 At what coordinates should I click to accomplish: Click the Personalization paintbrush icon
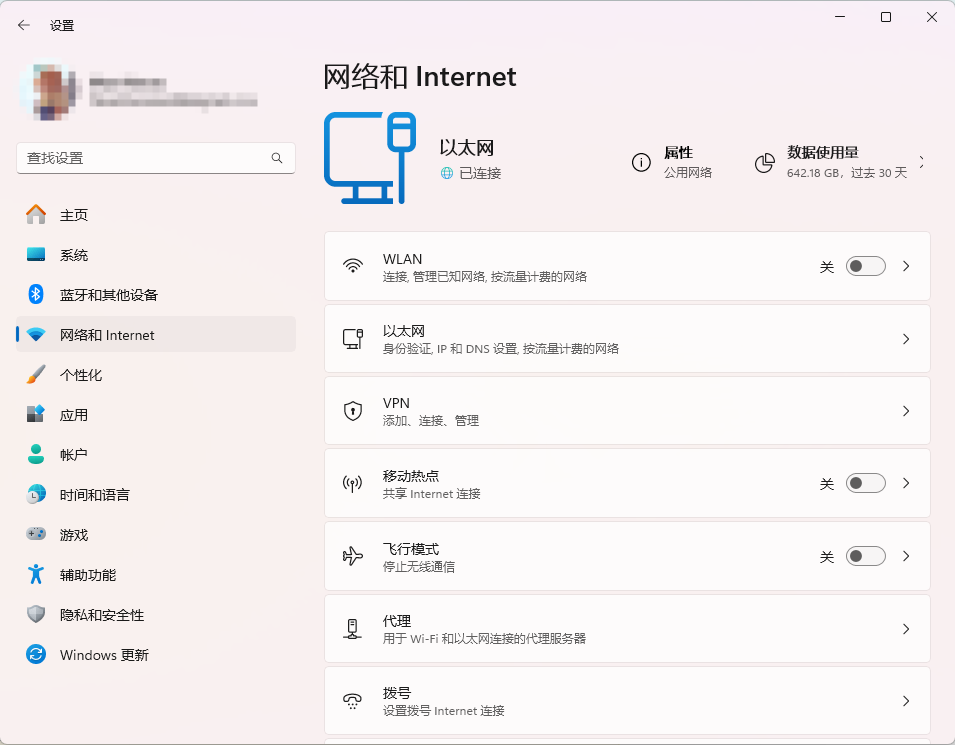36,375
